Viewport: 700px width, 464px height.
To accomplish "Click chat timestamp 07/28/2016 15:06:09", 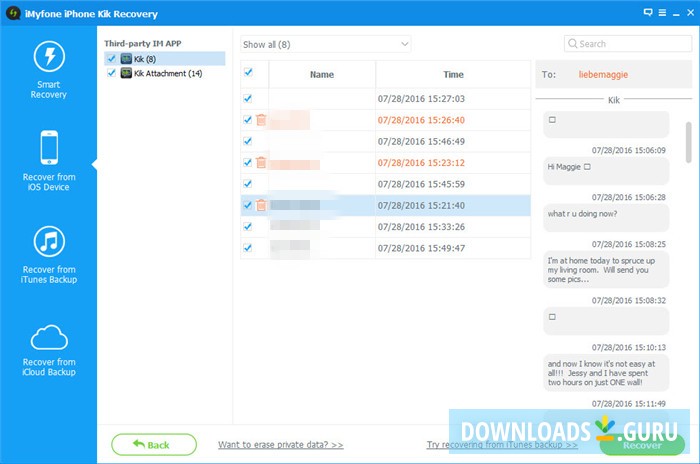I will coord(629,150).
